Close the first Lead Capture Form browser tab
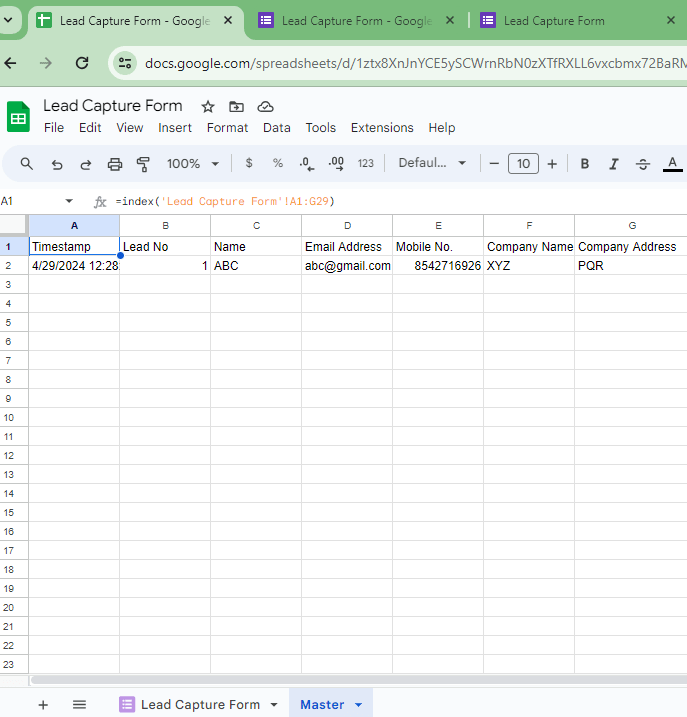Viewport: 687px width, 717px height. pos(228,20)
